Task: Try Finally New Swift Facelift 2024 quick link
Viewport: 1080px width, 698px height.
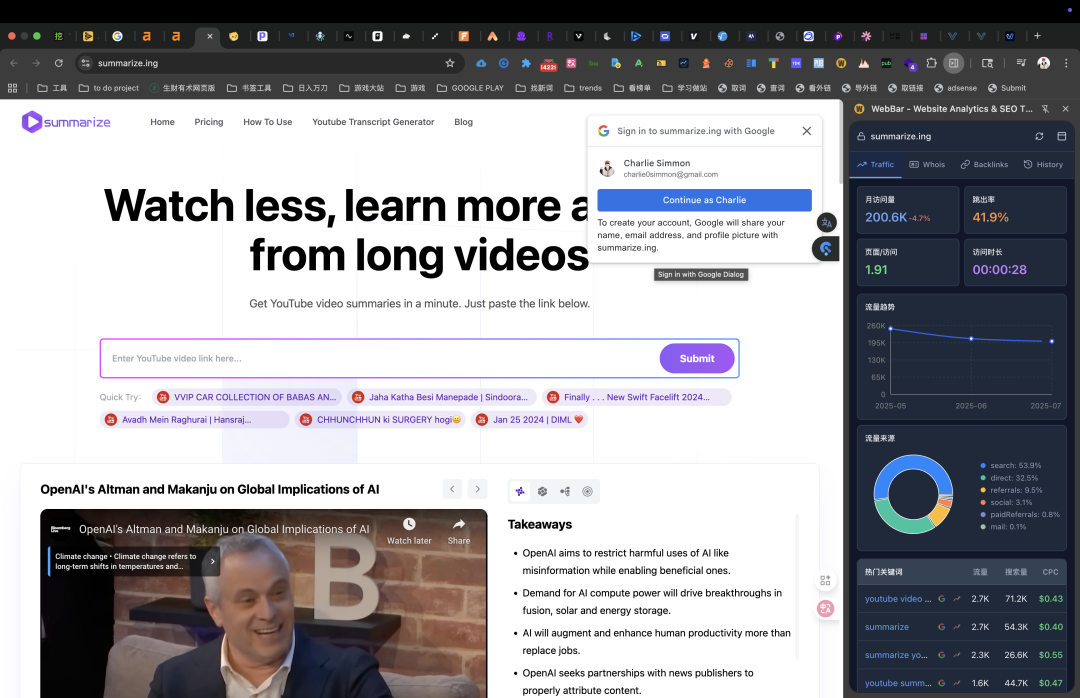Action: point(637,398)
